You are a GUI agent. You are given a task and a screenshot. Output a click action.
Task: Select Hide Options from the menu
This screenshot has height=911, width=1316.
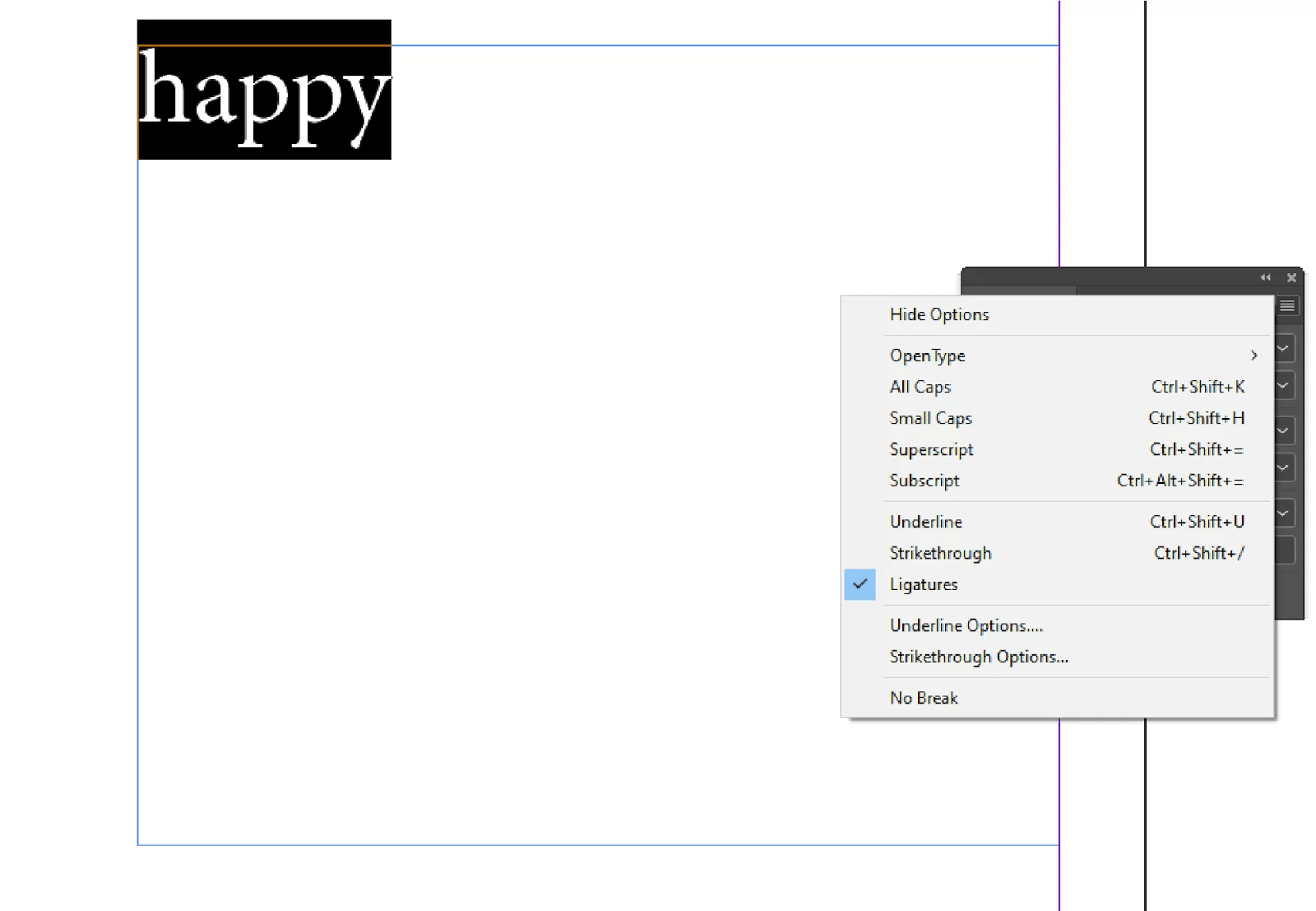(938, 314)
